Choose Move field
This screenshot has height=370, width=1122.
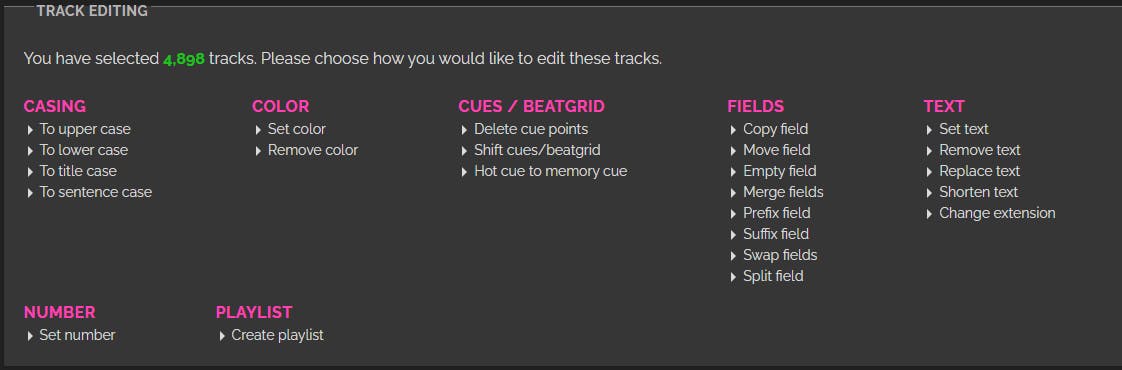point(776,150)
